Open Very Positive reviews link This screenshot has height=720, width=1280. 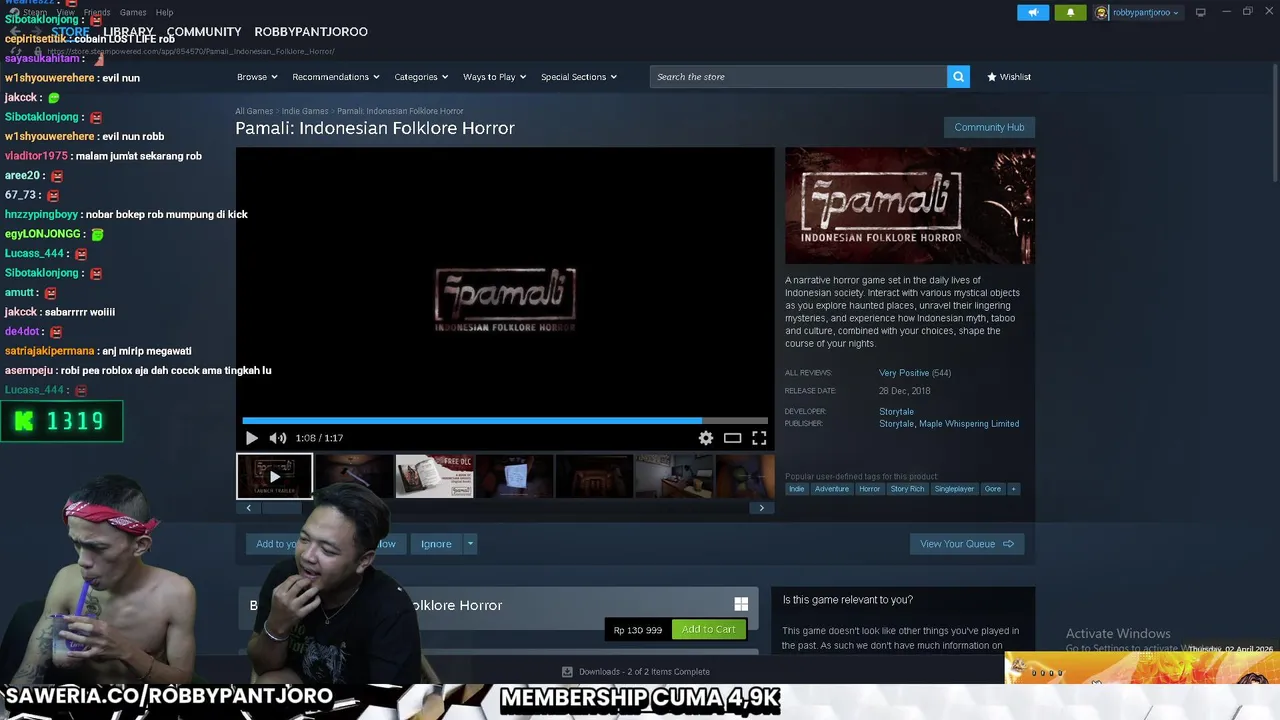click(x=904, y=373)
